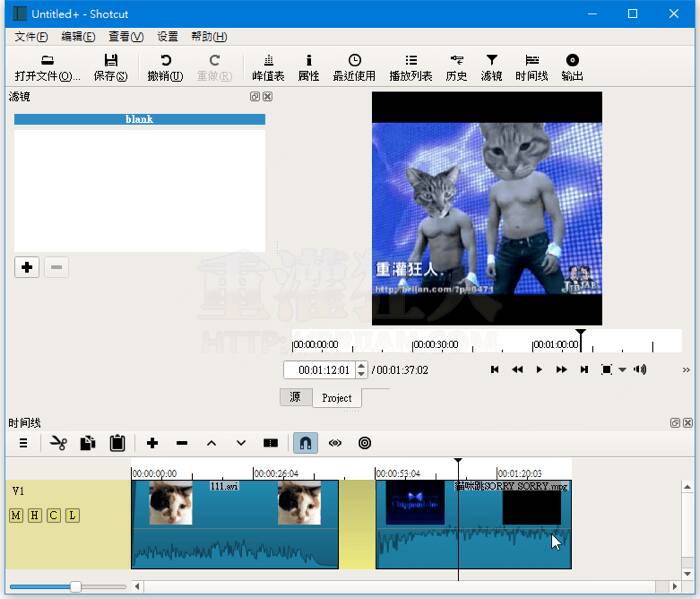The image size is (700, 599).
Task: Open the 文件 menu
Action: click(31, 37)
